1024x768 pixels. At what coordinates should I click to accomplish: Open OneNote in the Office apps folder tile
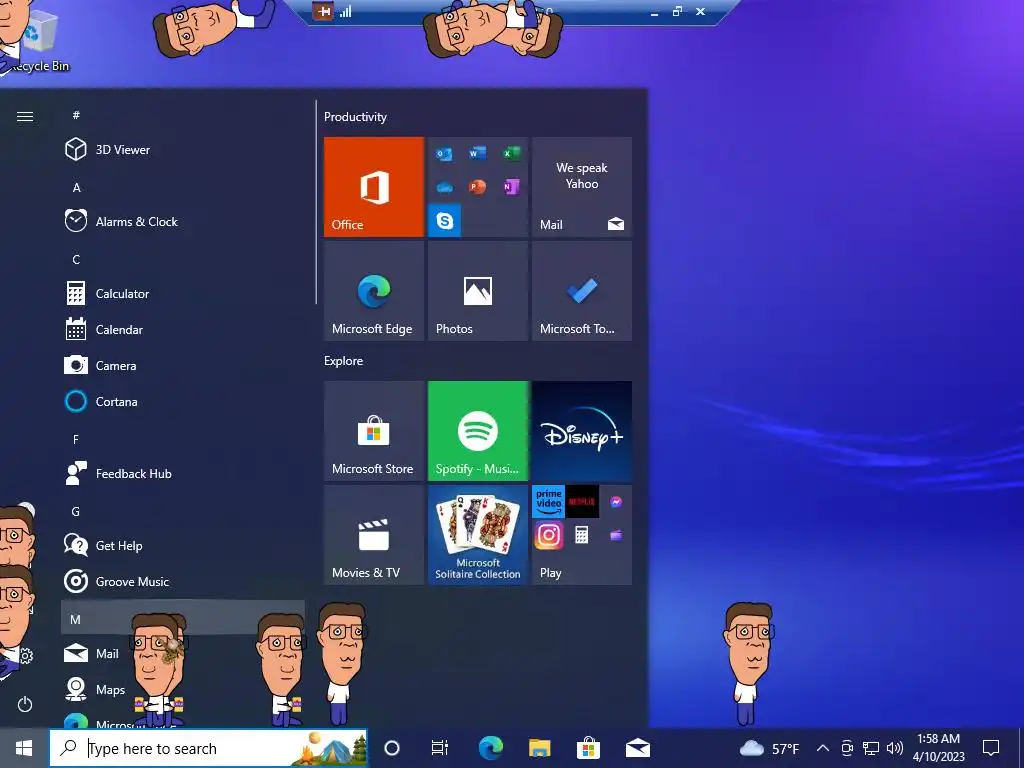coord(511,187)
